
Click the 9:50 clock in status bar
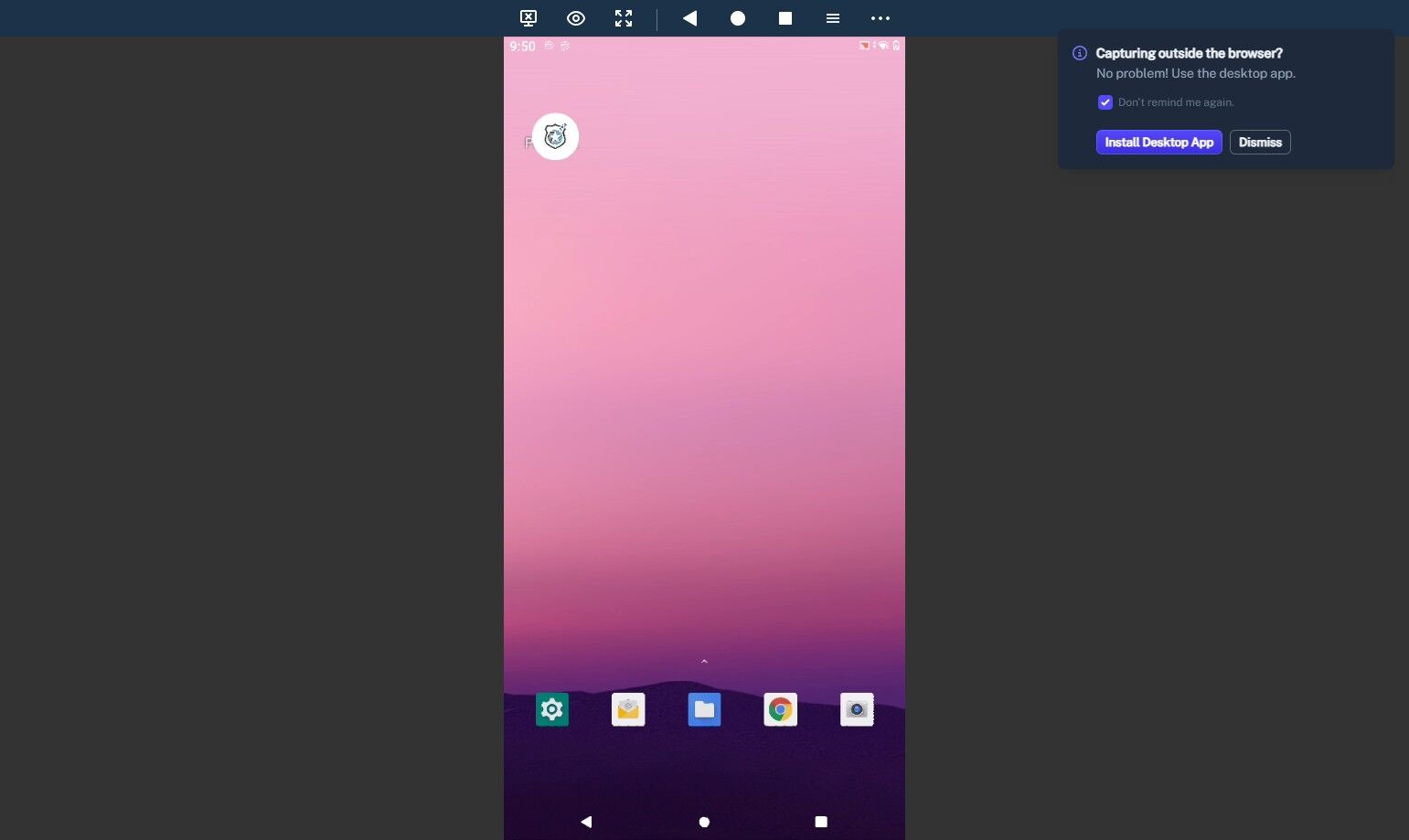(523, 46)
